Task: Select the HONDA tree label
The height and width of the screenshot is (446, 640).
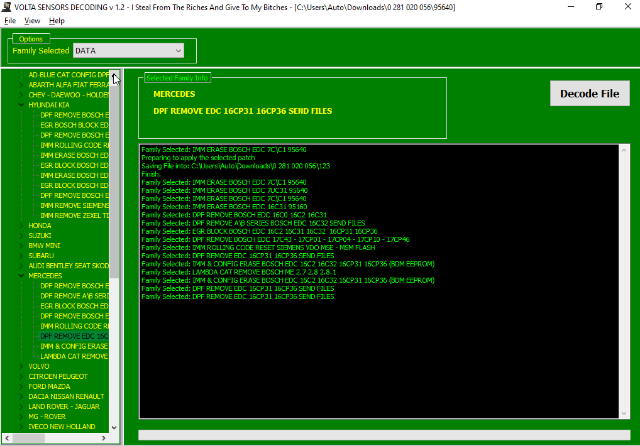Action: 40,226
